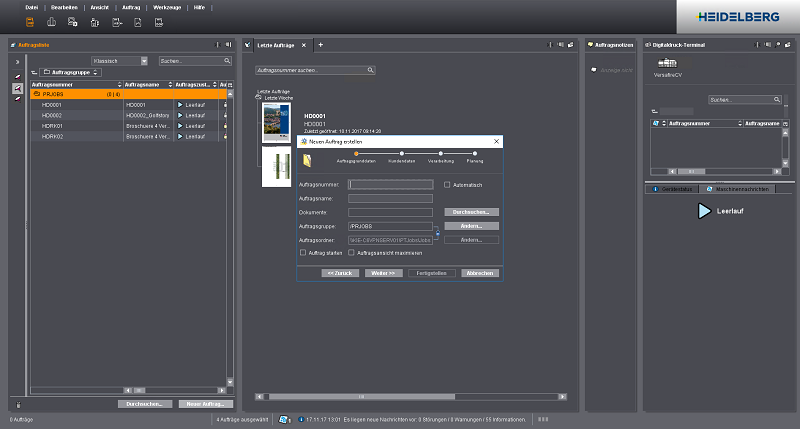The width and height of the screenshot is (800, 429).
Task: Click the lock icon at the bottom left
Action: click(17, 403)
